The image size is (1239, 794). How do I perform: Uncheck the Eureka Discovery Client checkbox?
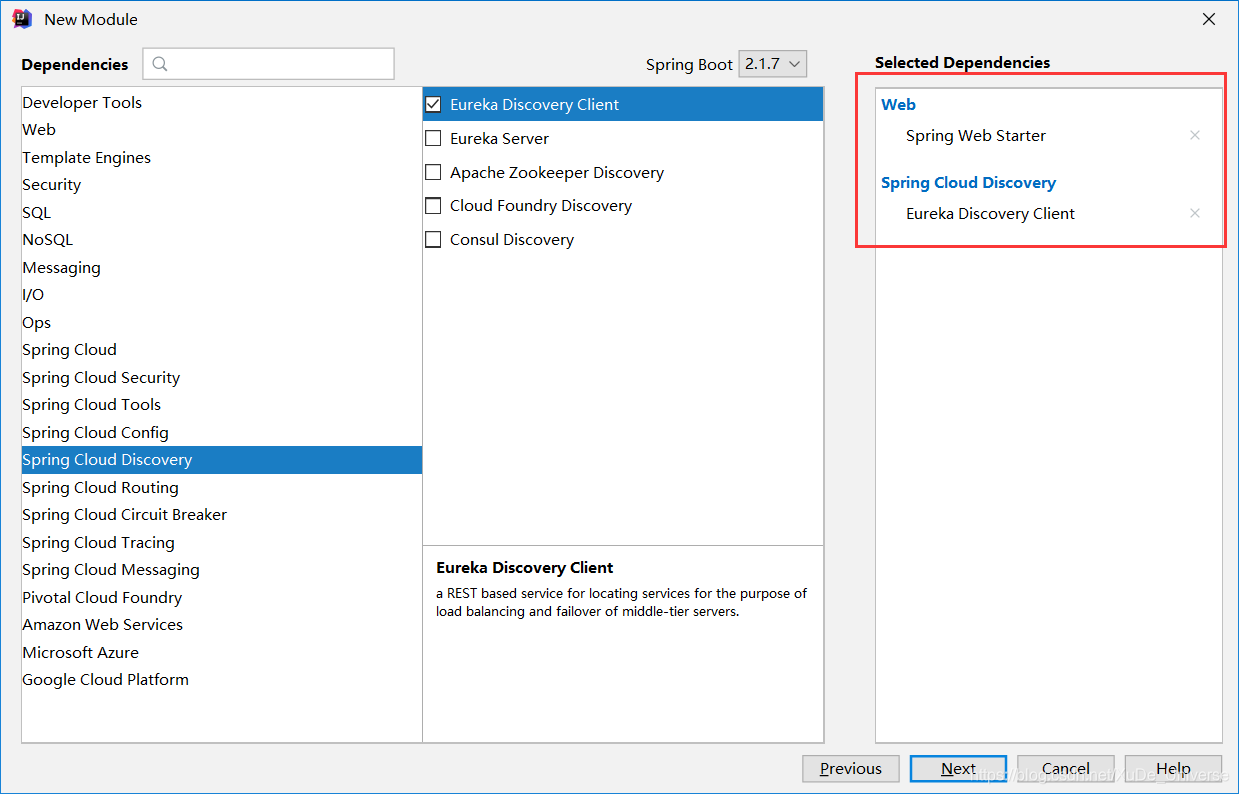[x=433, y=104]
